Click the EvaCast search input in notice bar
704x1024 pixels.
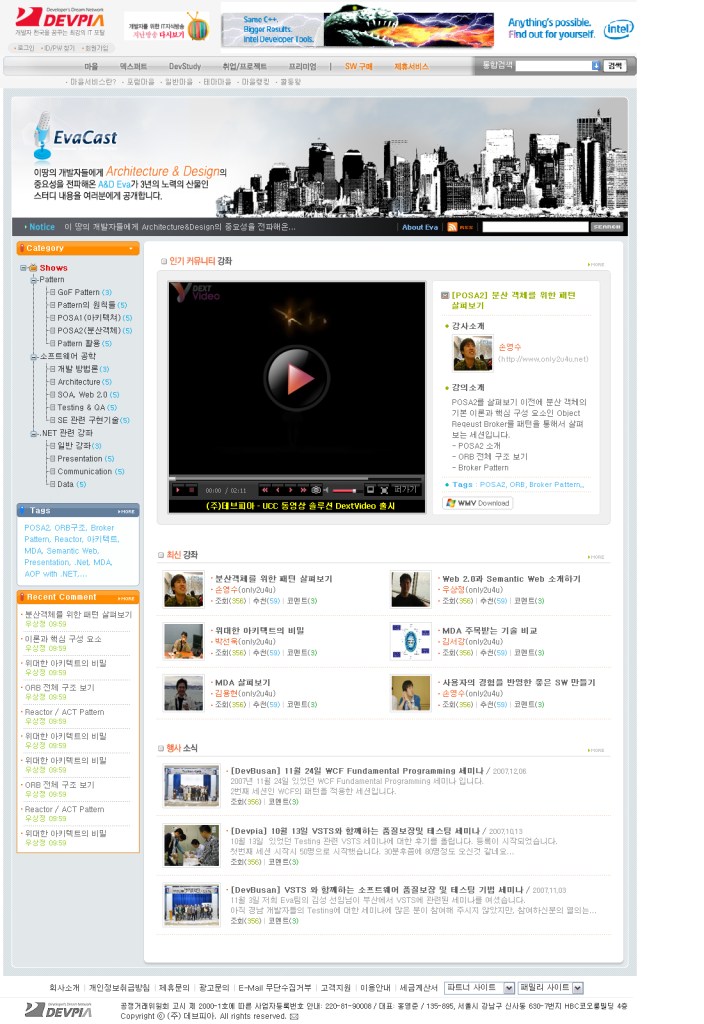click(534, 227)
